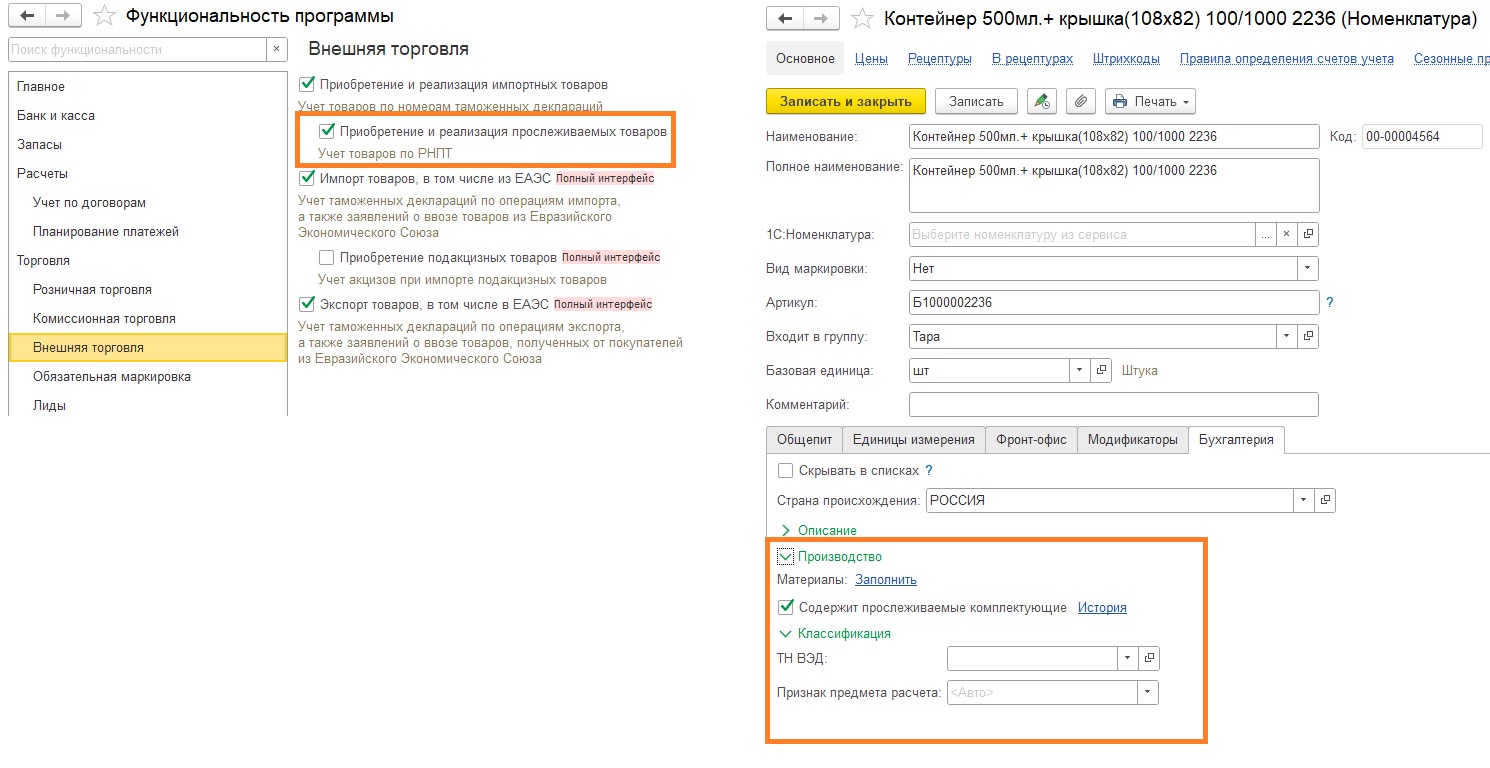This screenshot has width=1490, height=768.
Task: Open the Страна происхождения item card
Action: (x=1325, y=500)
